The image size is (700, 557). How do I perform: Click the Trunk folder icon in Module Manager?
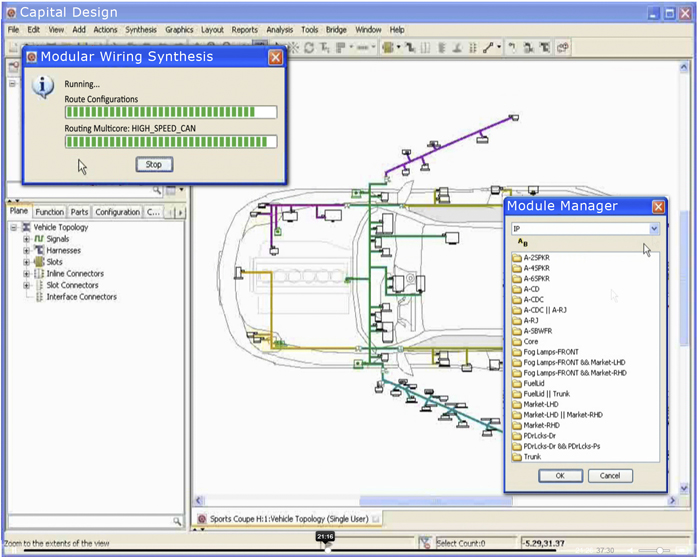[517, 457]
